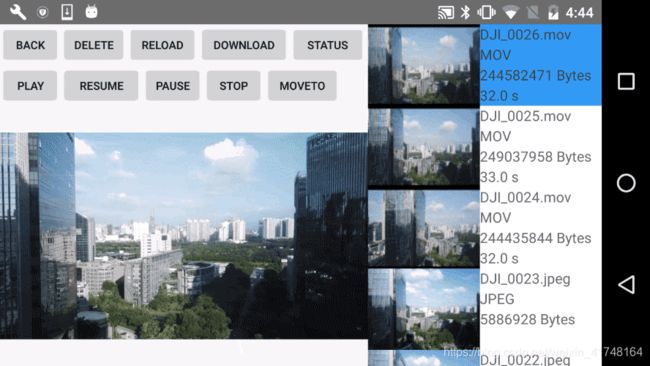Tap the video preview image

click(184, 235)
